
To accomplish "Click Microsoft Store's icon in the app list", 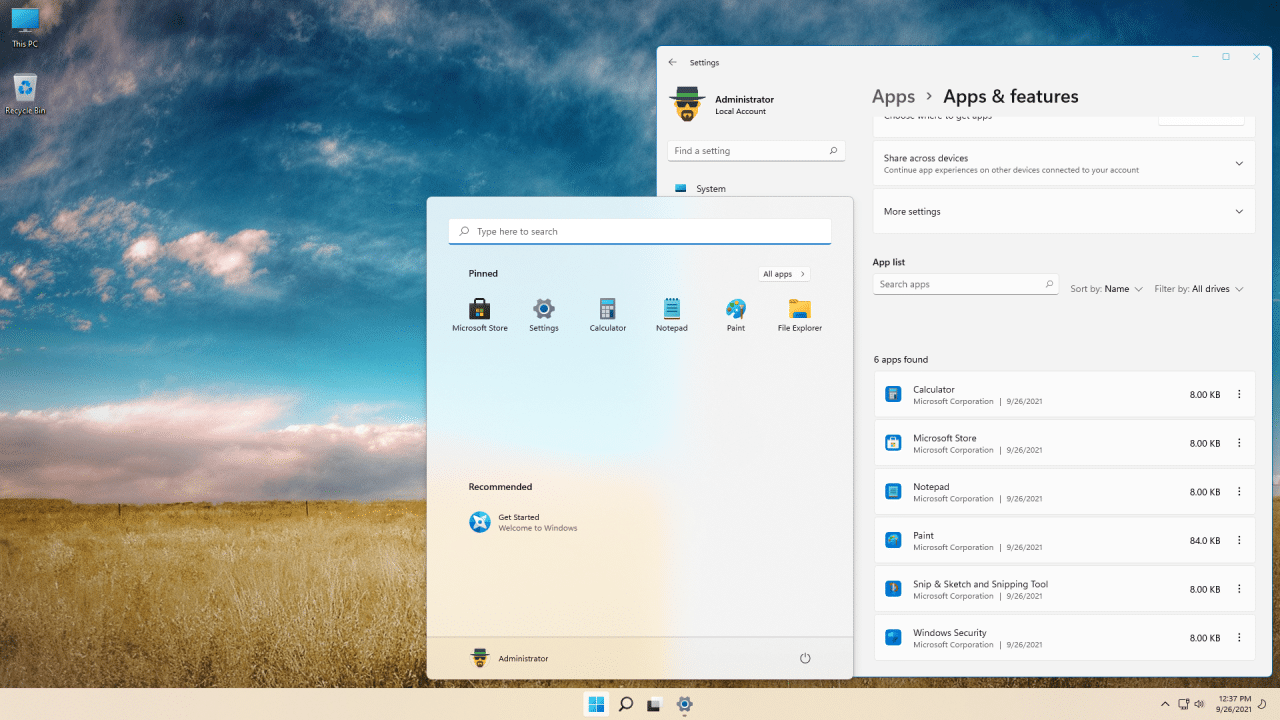I will pos(893,443).
